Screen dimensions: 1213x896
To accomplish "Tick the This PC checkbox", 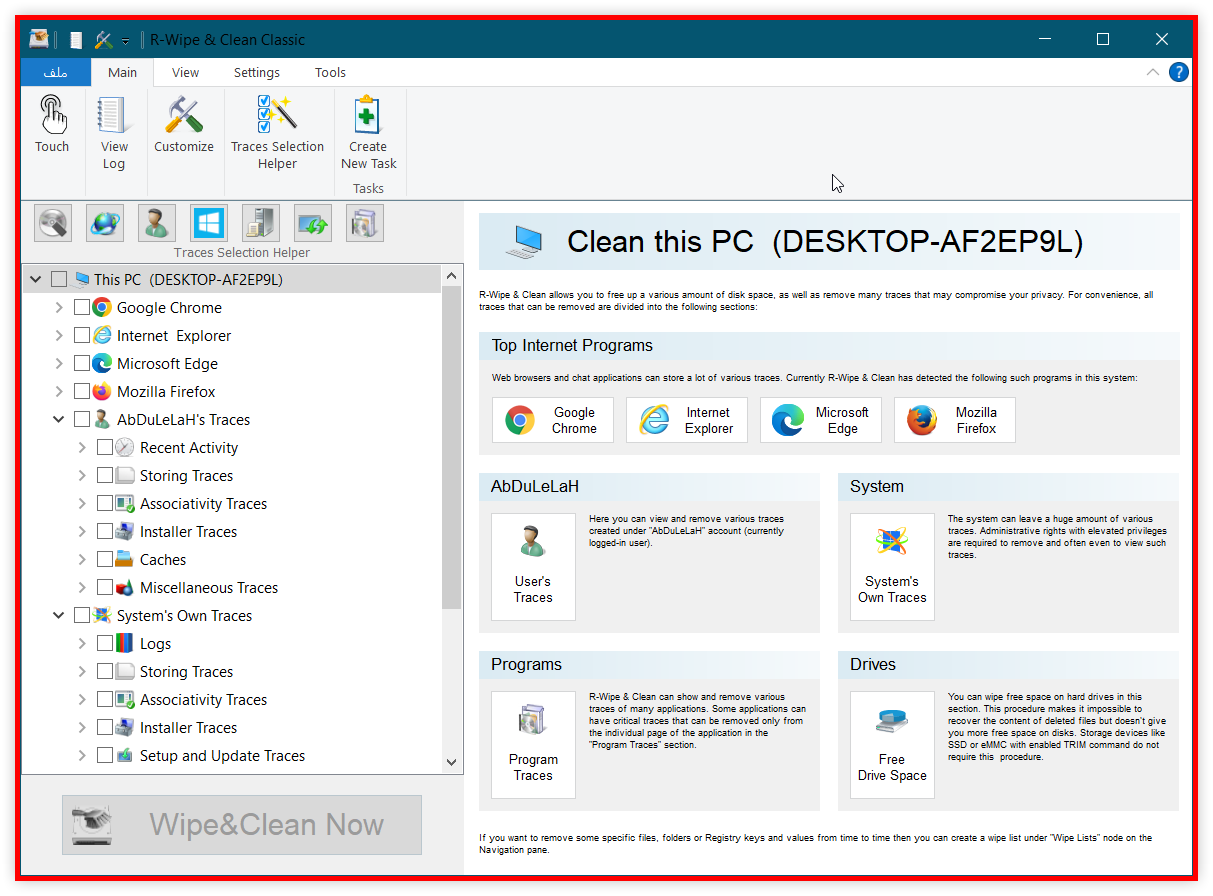I will click(59, 280).
